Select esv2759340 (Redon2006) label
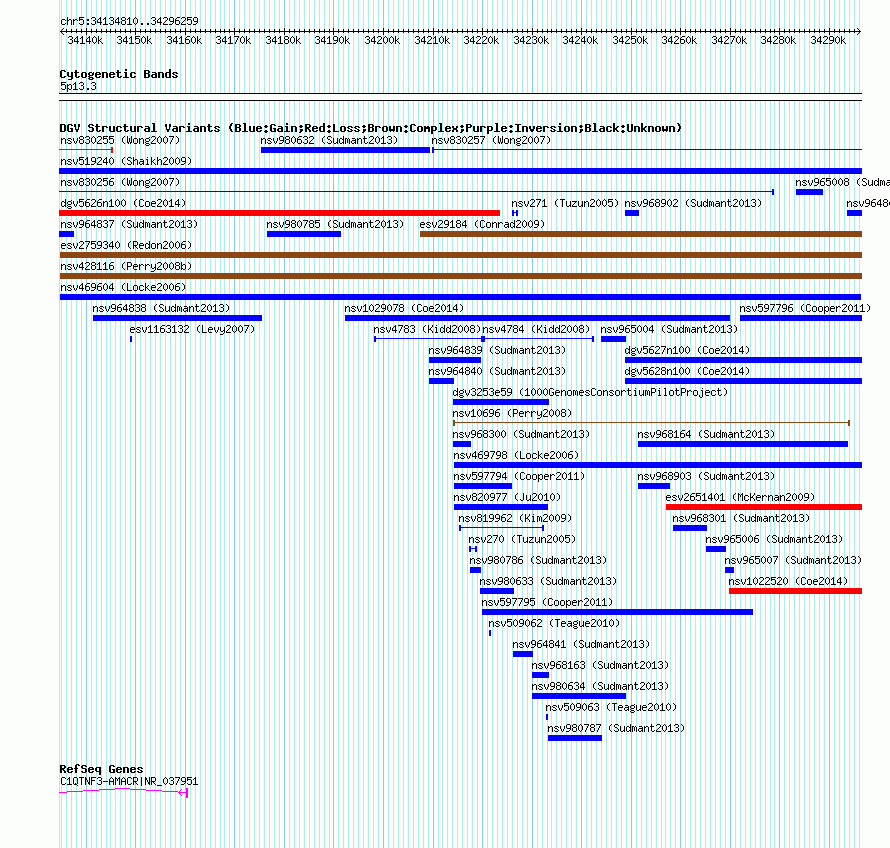The width and height of the screenshot is (890, 848). point(126,245)
